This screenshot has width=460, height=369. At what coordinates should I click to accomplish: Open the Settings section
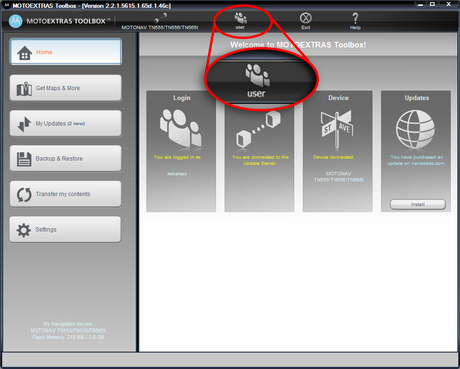click(x=66, y=229)
